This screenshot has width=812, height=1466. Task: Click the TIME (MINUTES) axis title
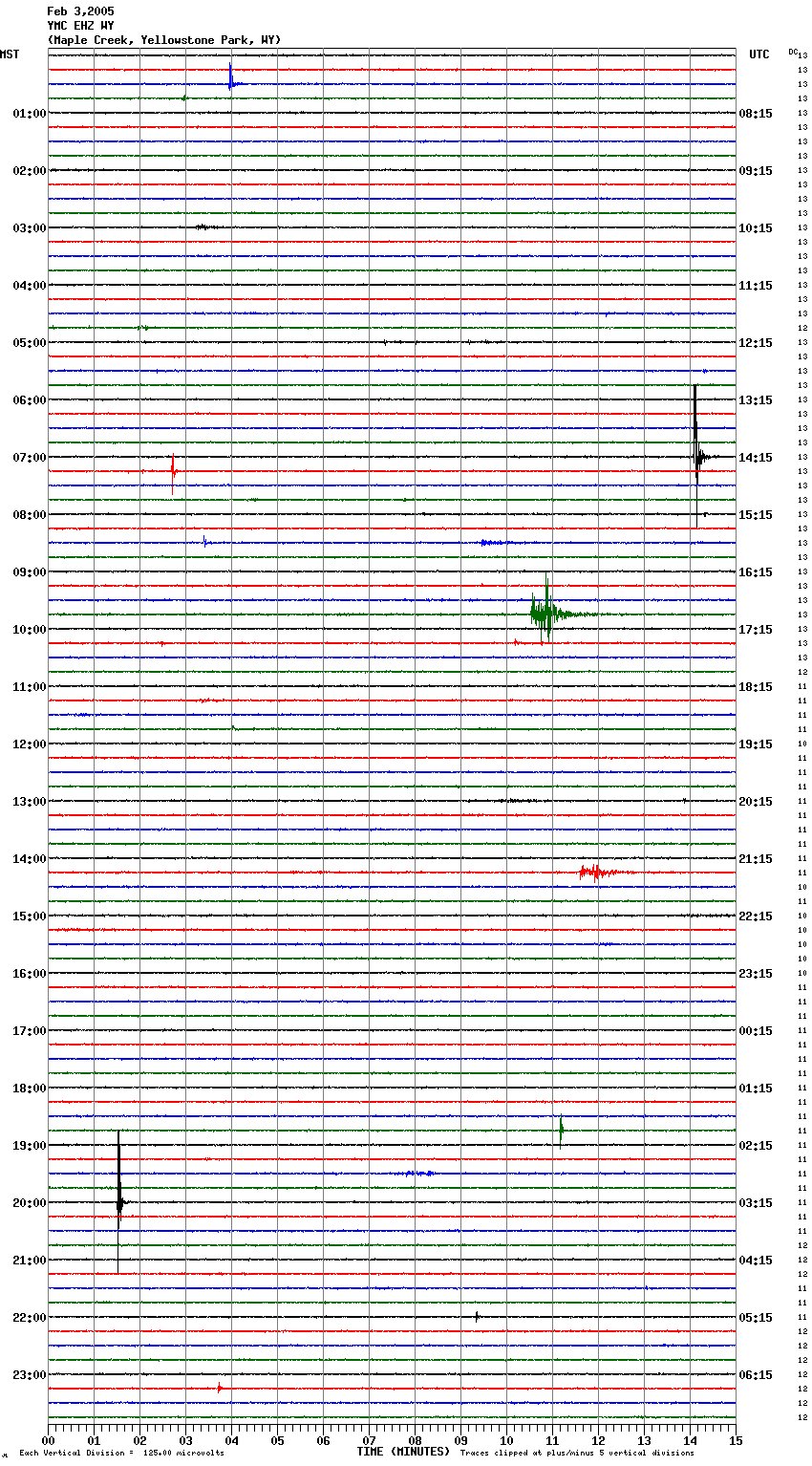click(x=403, y=1452)
